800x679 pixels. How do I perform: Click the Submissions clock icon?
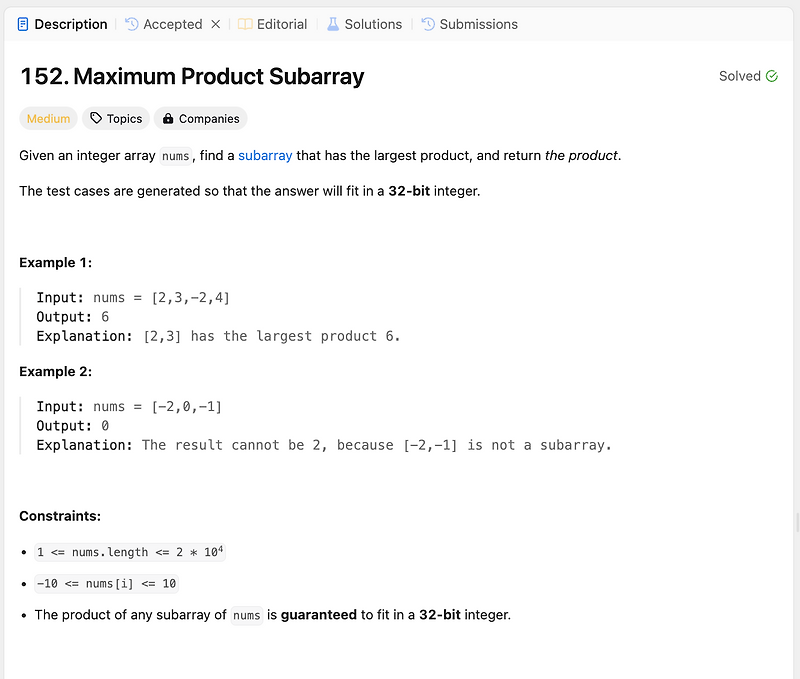click(x=428, y=24)
